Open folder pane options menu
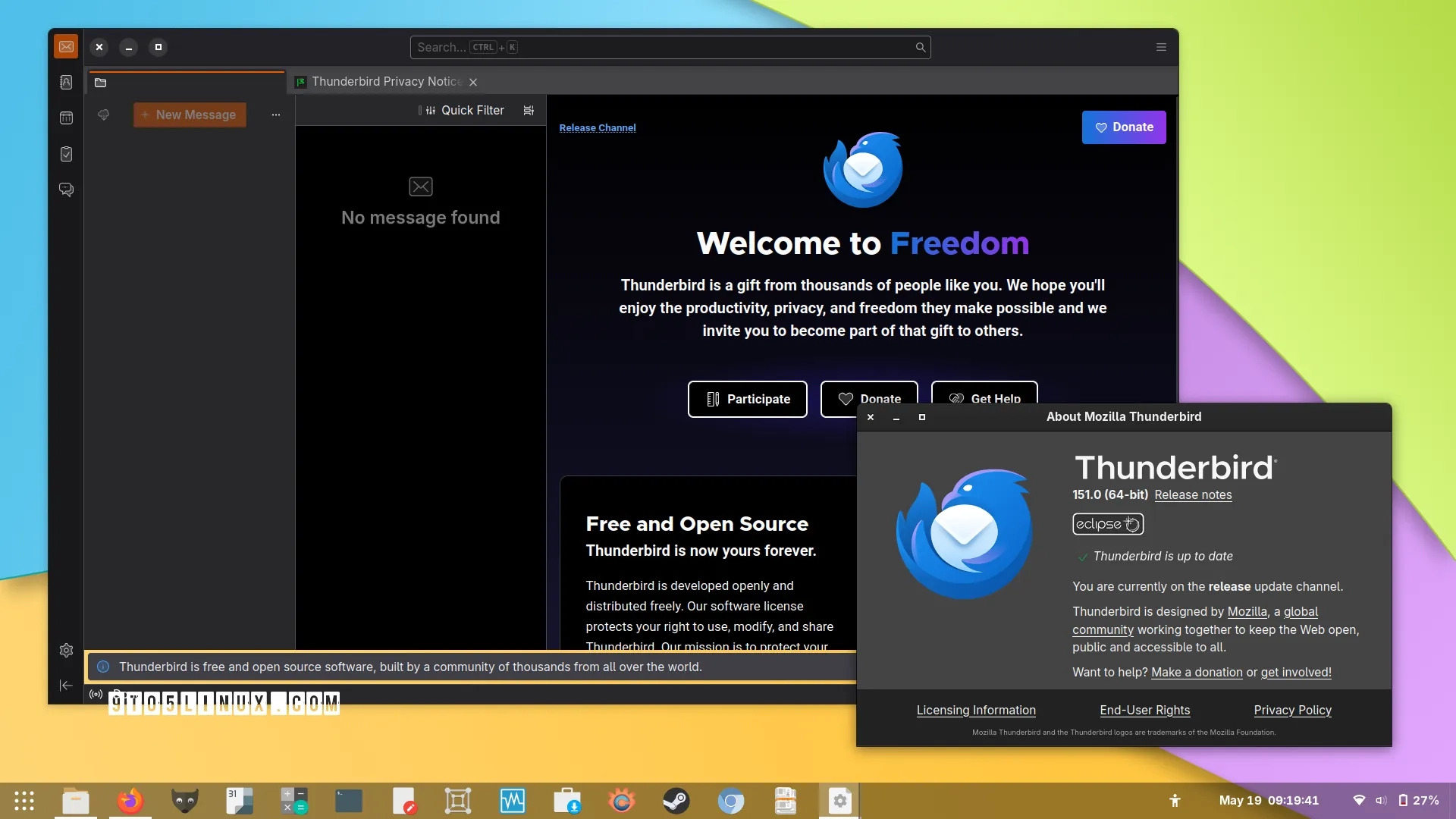 [276, 115]
